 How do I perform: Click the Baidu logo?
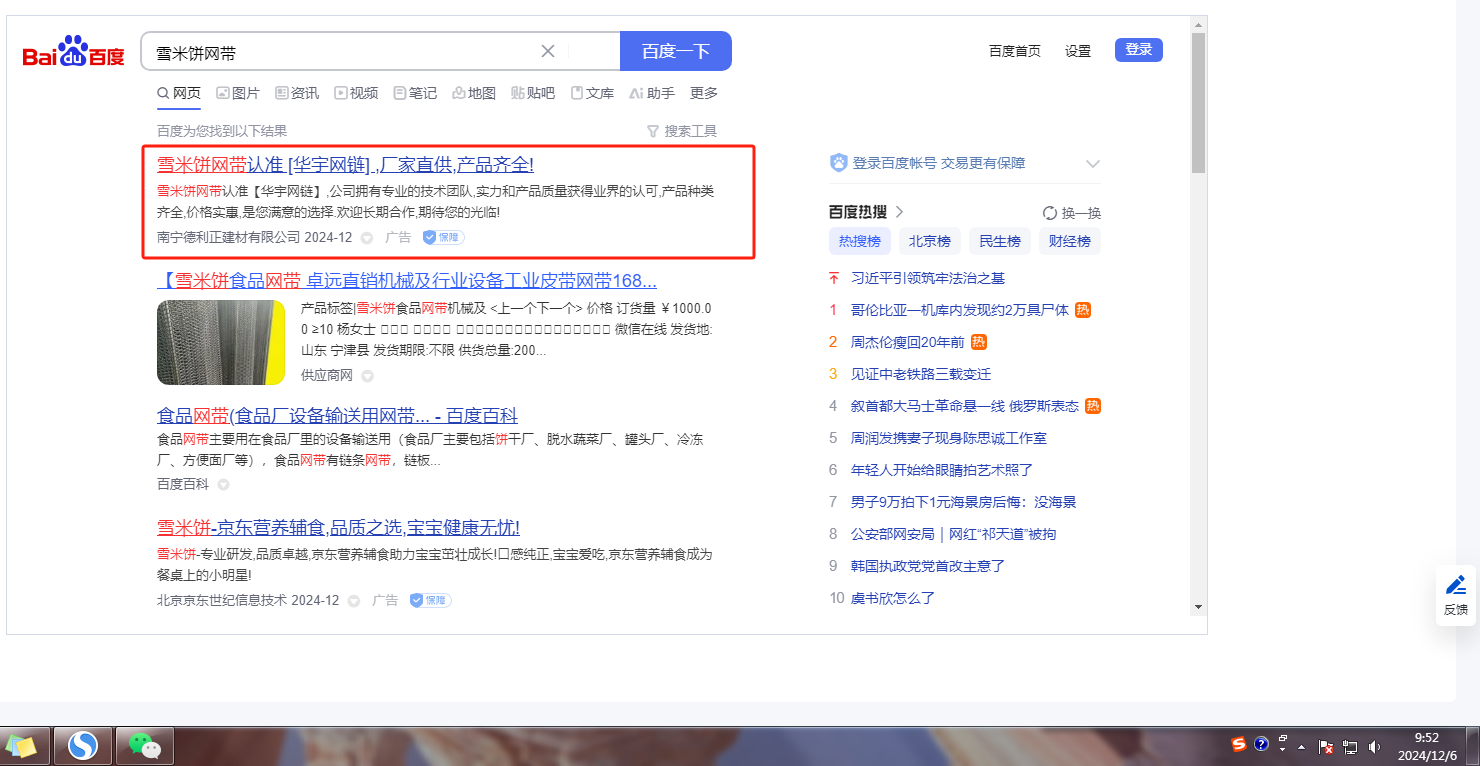click(73, 52)
